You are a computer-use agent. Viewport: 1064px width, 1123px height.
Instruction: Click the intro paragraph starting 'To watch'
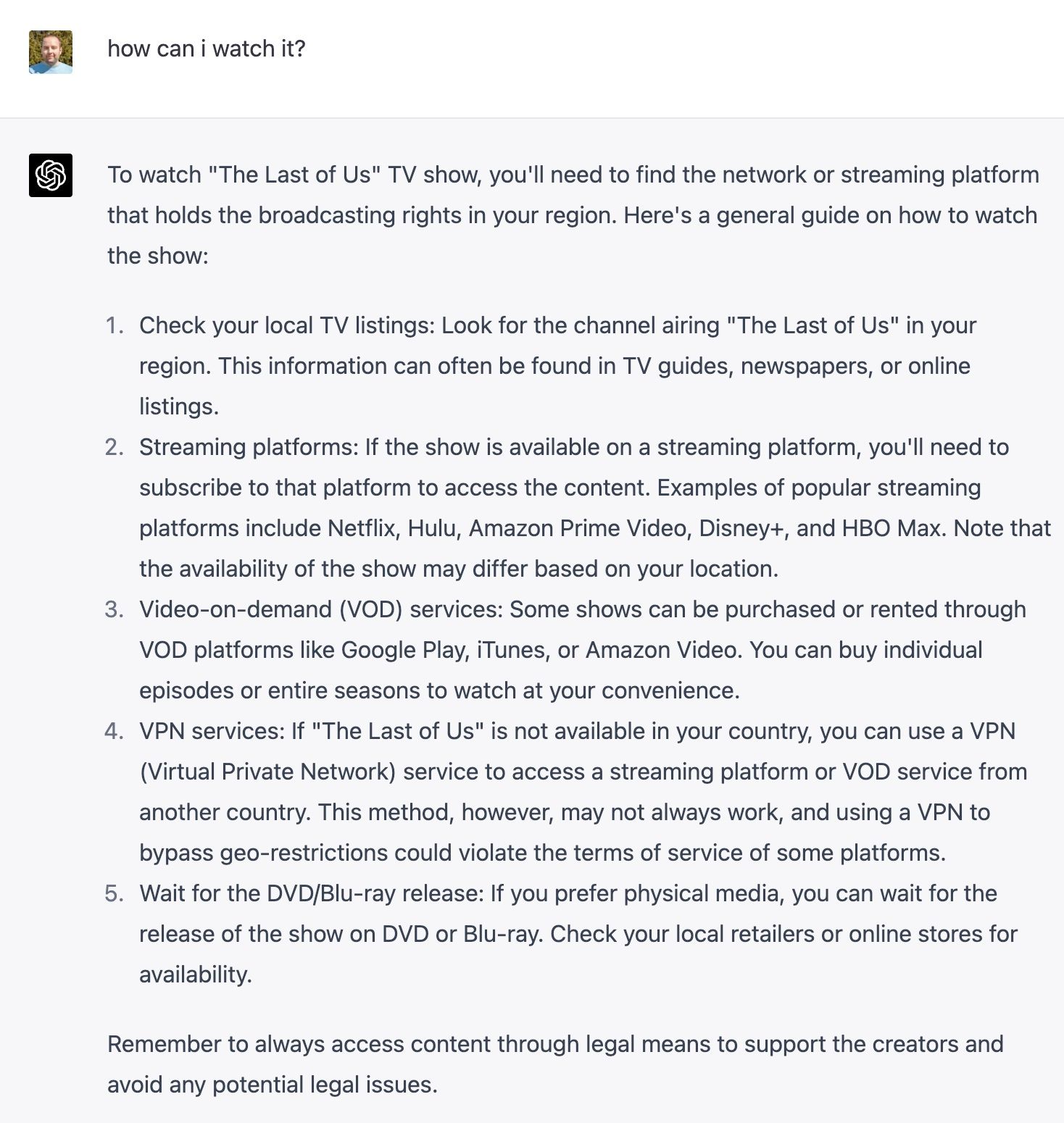(x=573, y=215)
